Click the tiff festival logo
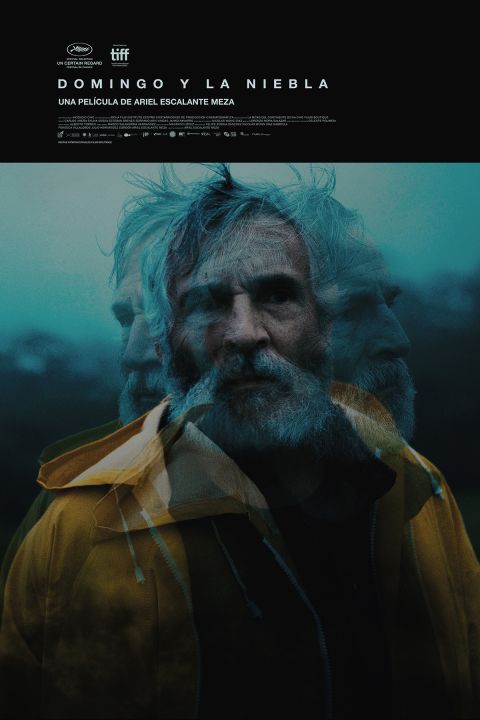This screenshot has width=480, height=720. tap(120, 54)
